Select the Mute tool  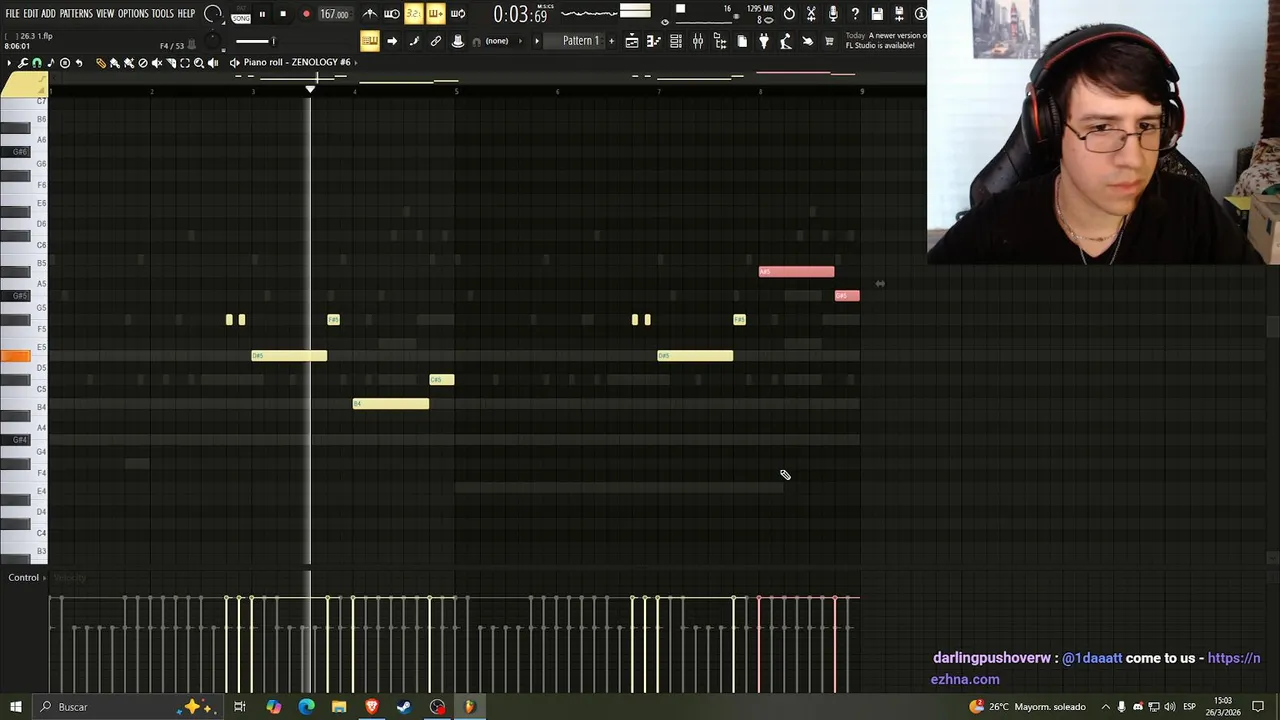(x=157, y=63)
